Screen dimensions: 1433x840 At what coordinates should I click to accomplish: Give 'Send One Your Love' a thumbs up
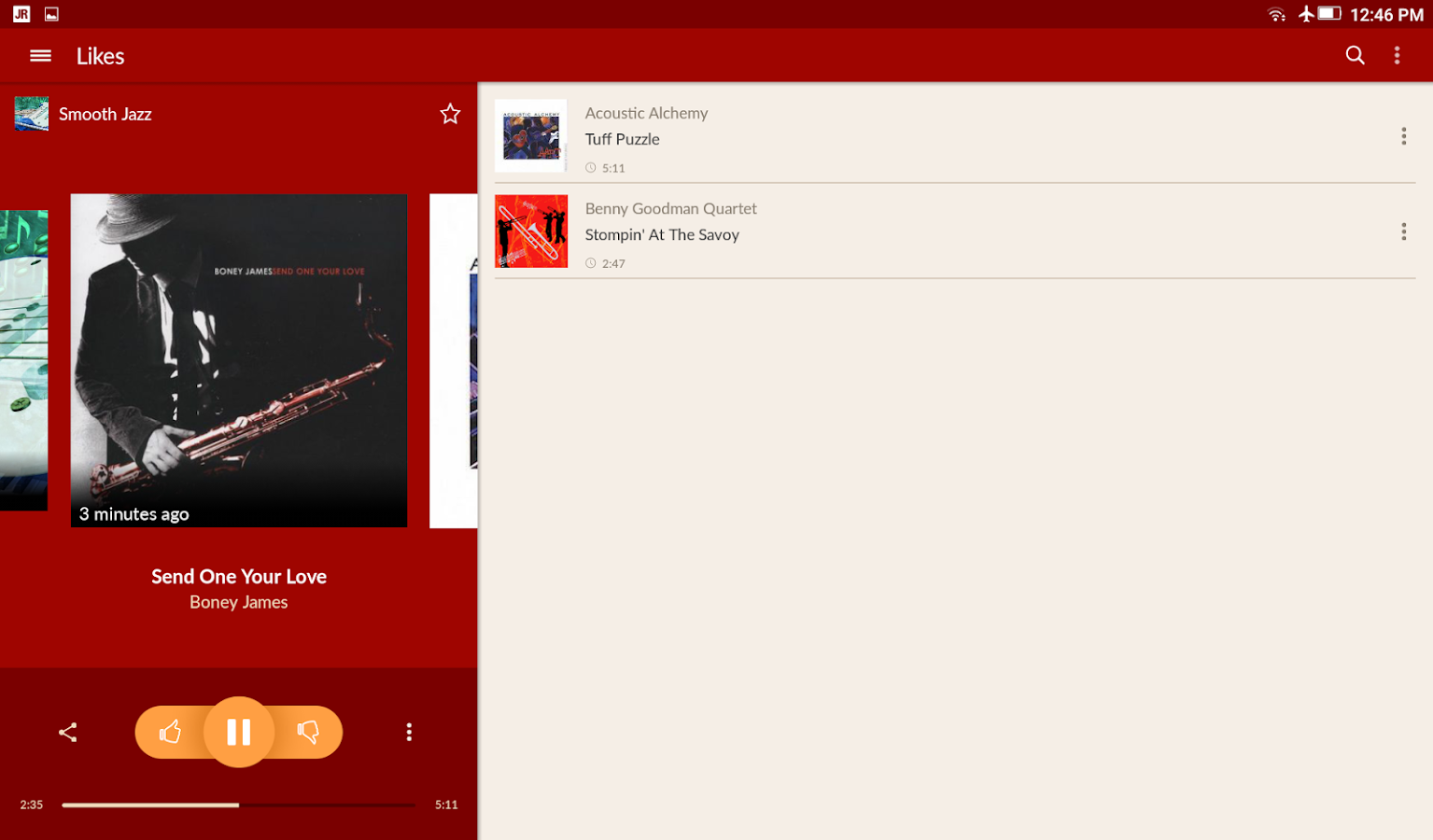pos(171,732)
